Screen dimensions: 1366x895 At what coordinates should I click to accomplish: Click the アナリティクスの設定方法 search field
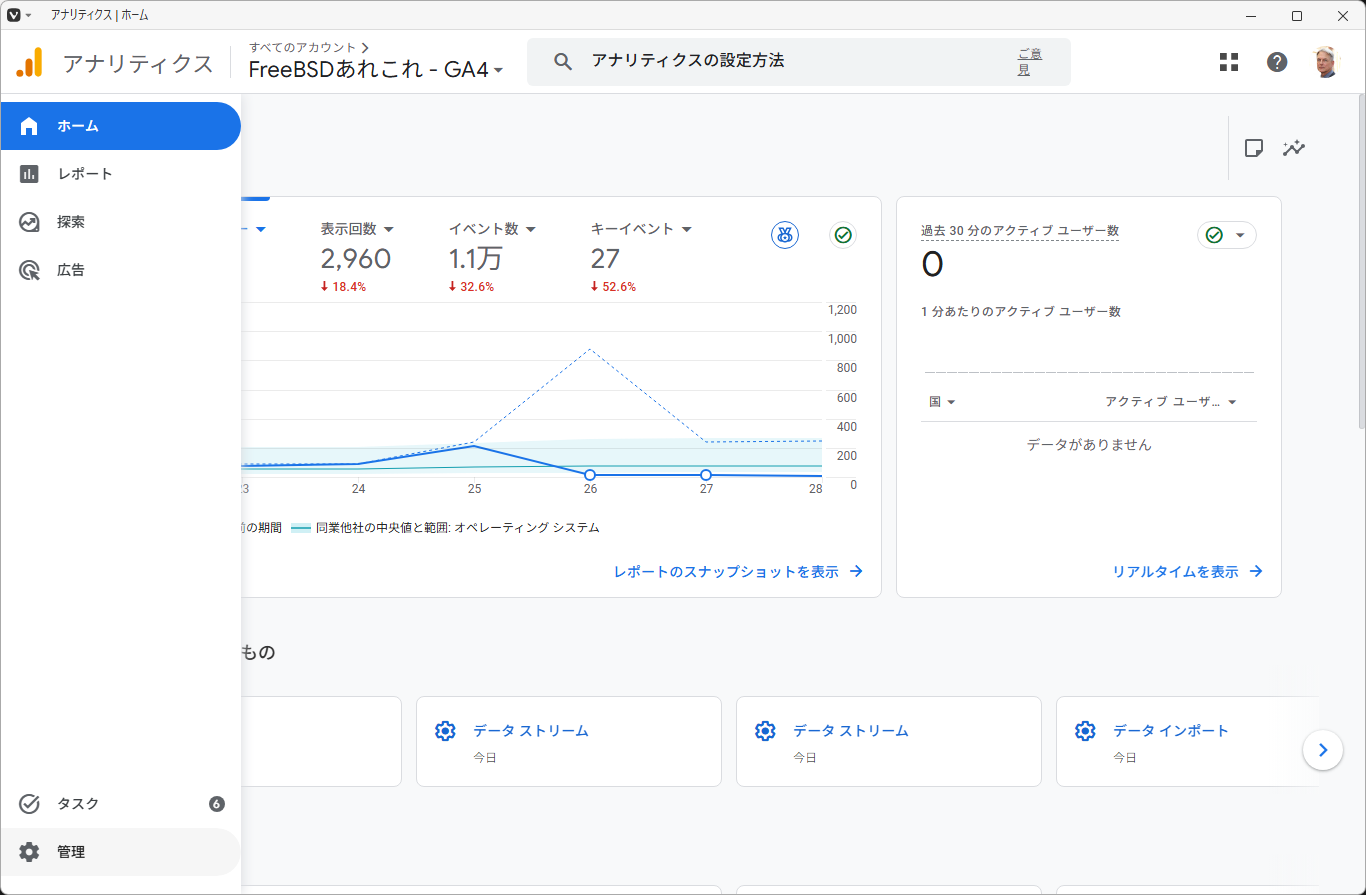point(798,61)
